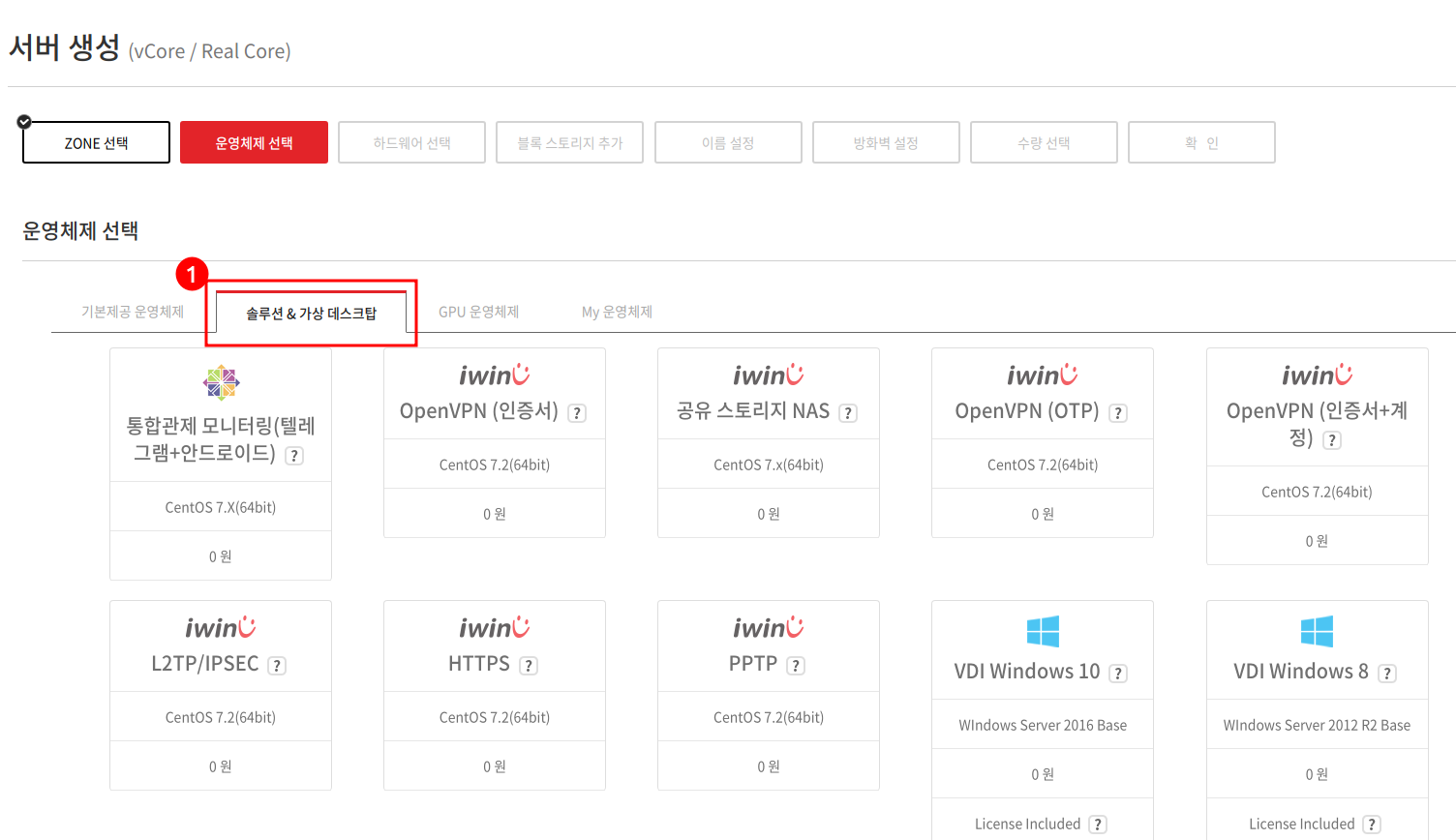Open help icon next to VDI Windows 10
The height and width of the screenshot is (840, 1456).
[x=1118, y=674]
